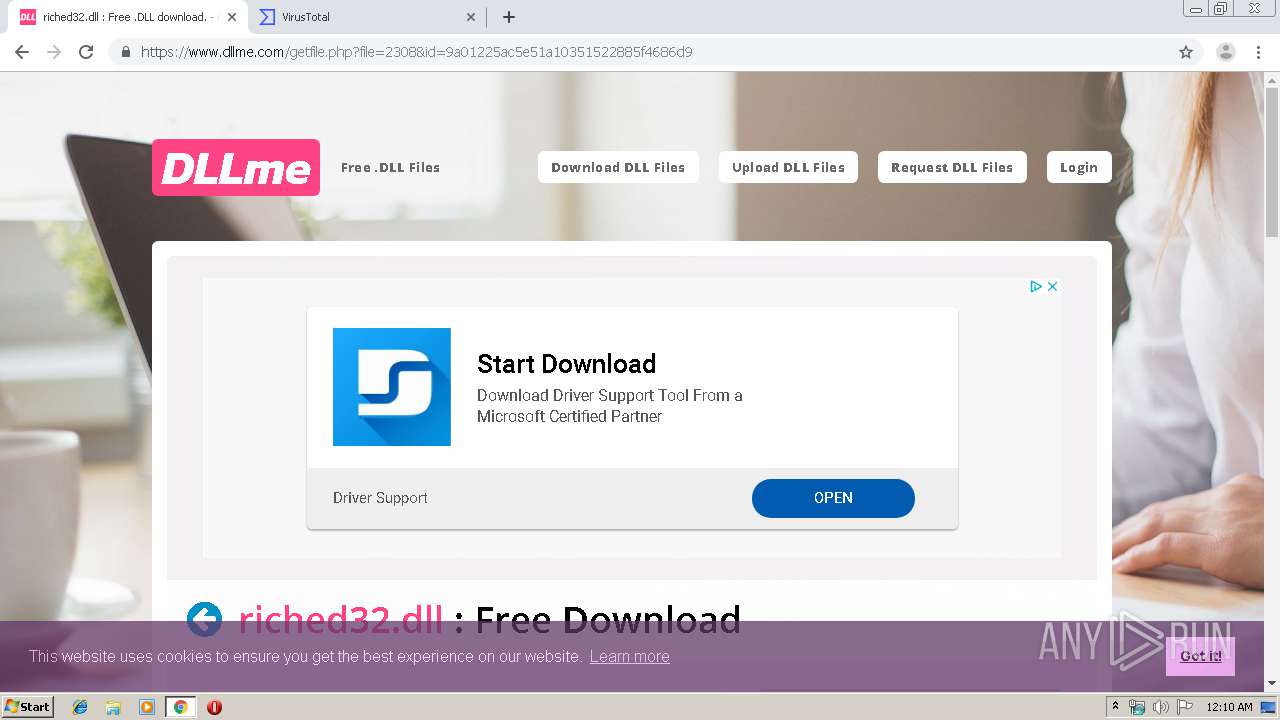Open the Windows Start menu

(x=28, y=706)
